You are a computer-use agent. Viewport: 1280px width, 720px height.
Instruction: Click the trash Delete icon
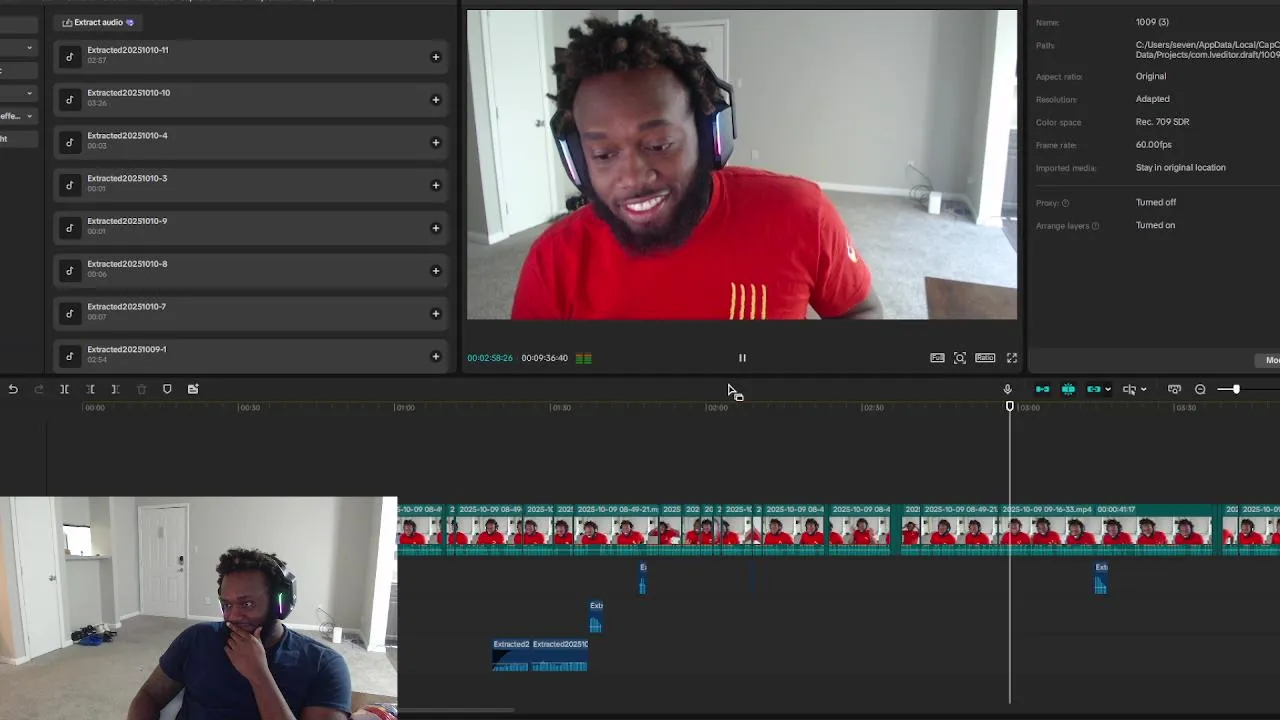[x=141, y=389]
